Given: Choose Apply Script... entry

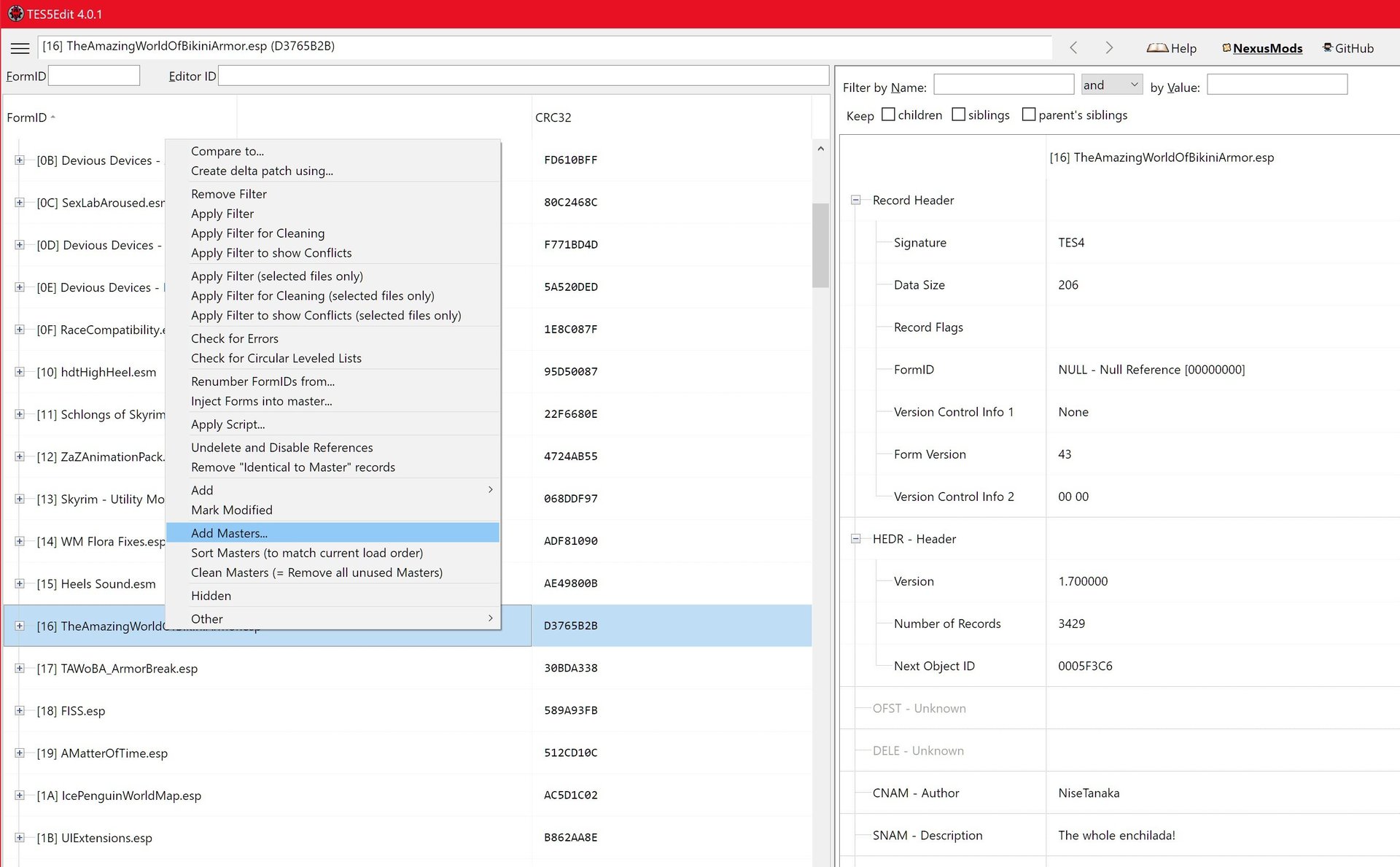Looking at the screenshot, I should click(332, 424).
